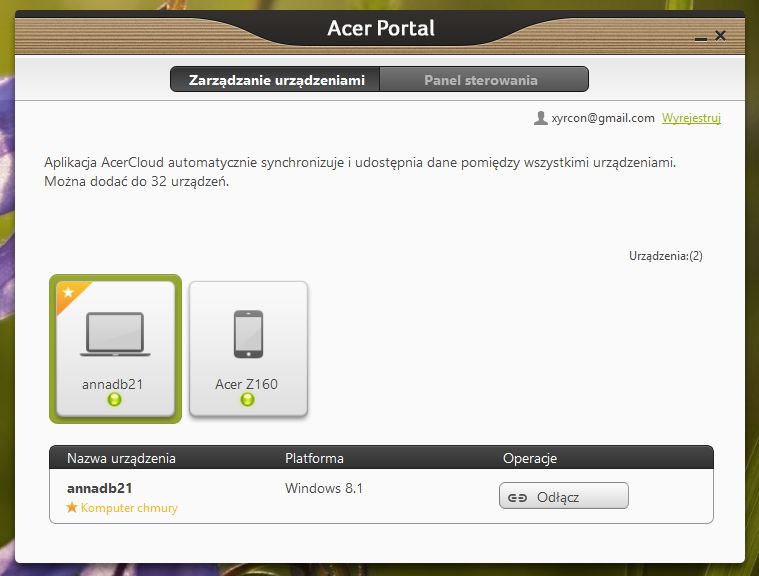Viewport: 759px width, 576px height.
Task: Click green status light under Acer Z160
Action: (247, 400)
